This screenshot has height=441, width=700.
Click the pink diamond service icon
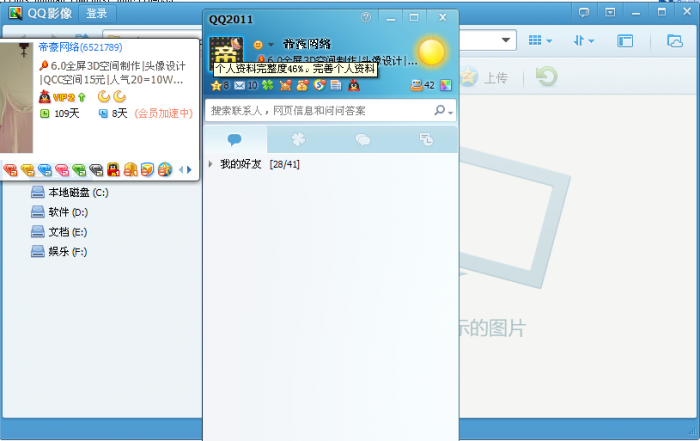pyautogui.click(x=62, y=170)
